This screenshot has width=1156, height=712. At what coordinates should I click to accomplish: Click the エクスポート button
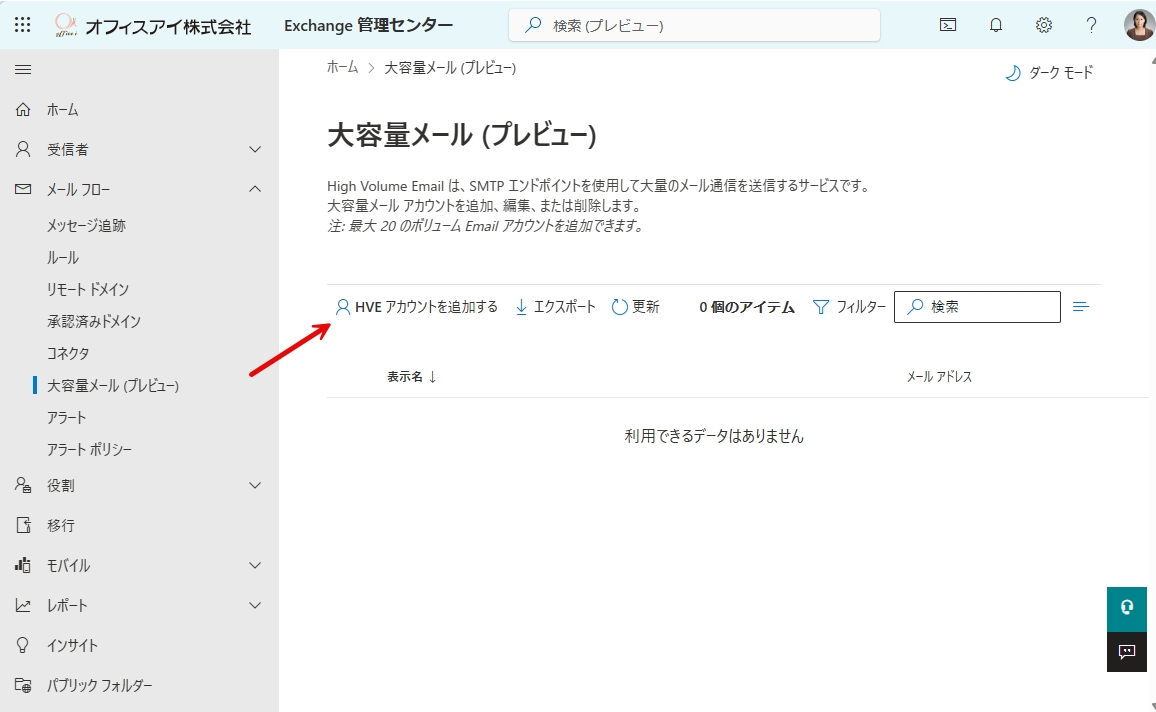point(556,307)
